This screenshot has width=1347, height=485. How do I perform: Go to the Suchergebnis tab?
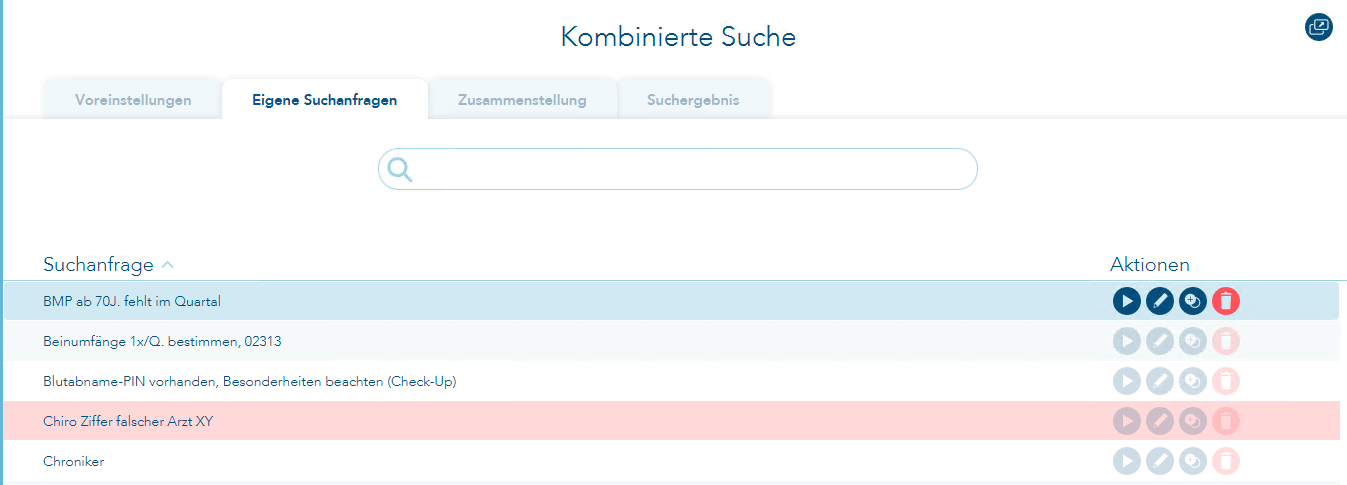pyautogui.click(x=693, y=100)
